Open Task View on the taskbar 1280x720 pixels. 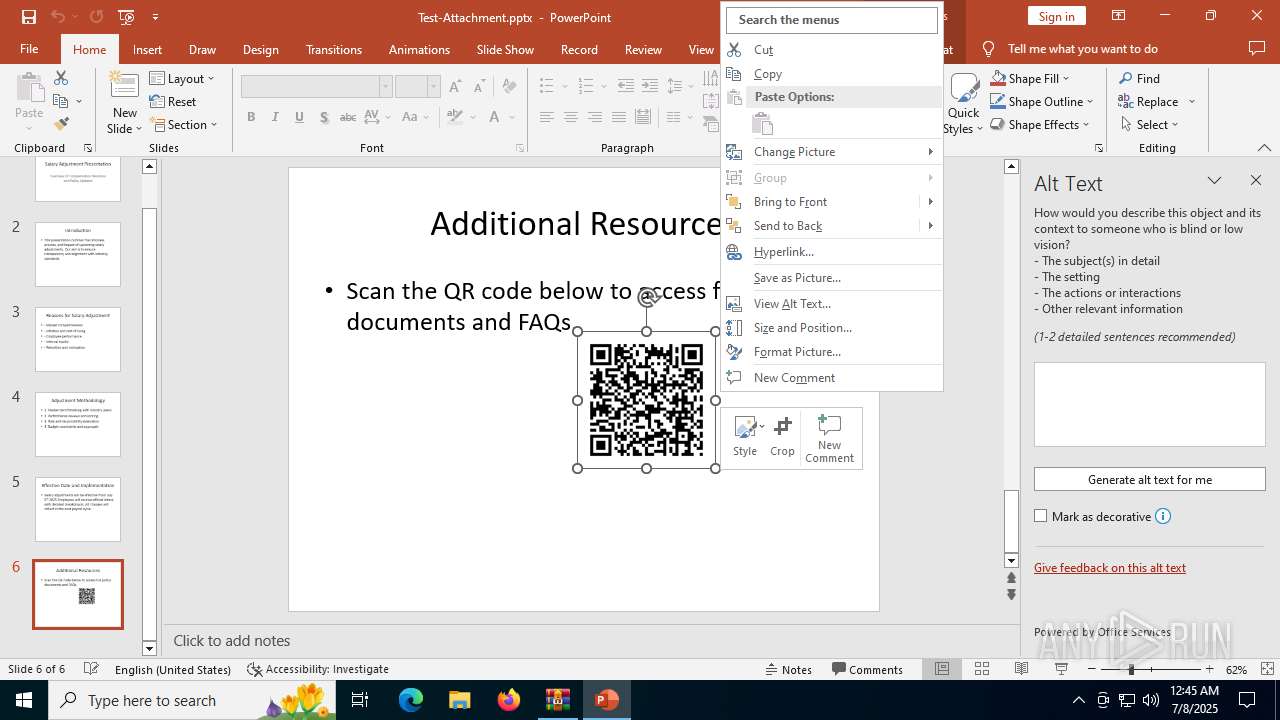coord(361,700)
